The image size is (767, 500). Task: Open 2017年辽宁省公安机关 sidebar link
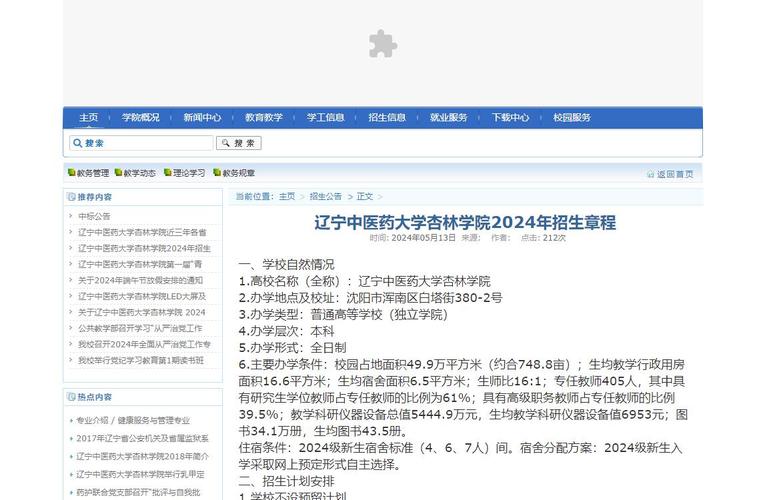click(142, 438)
